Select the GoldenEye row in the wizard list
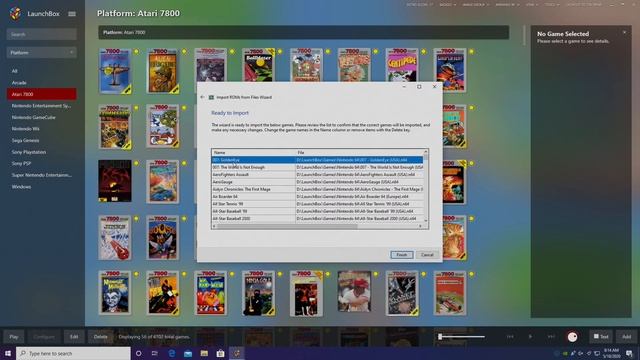Image resolution: width=640 pixels, height=360 pixels. point(317,160)
